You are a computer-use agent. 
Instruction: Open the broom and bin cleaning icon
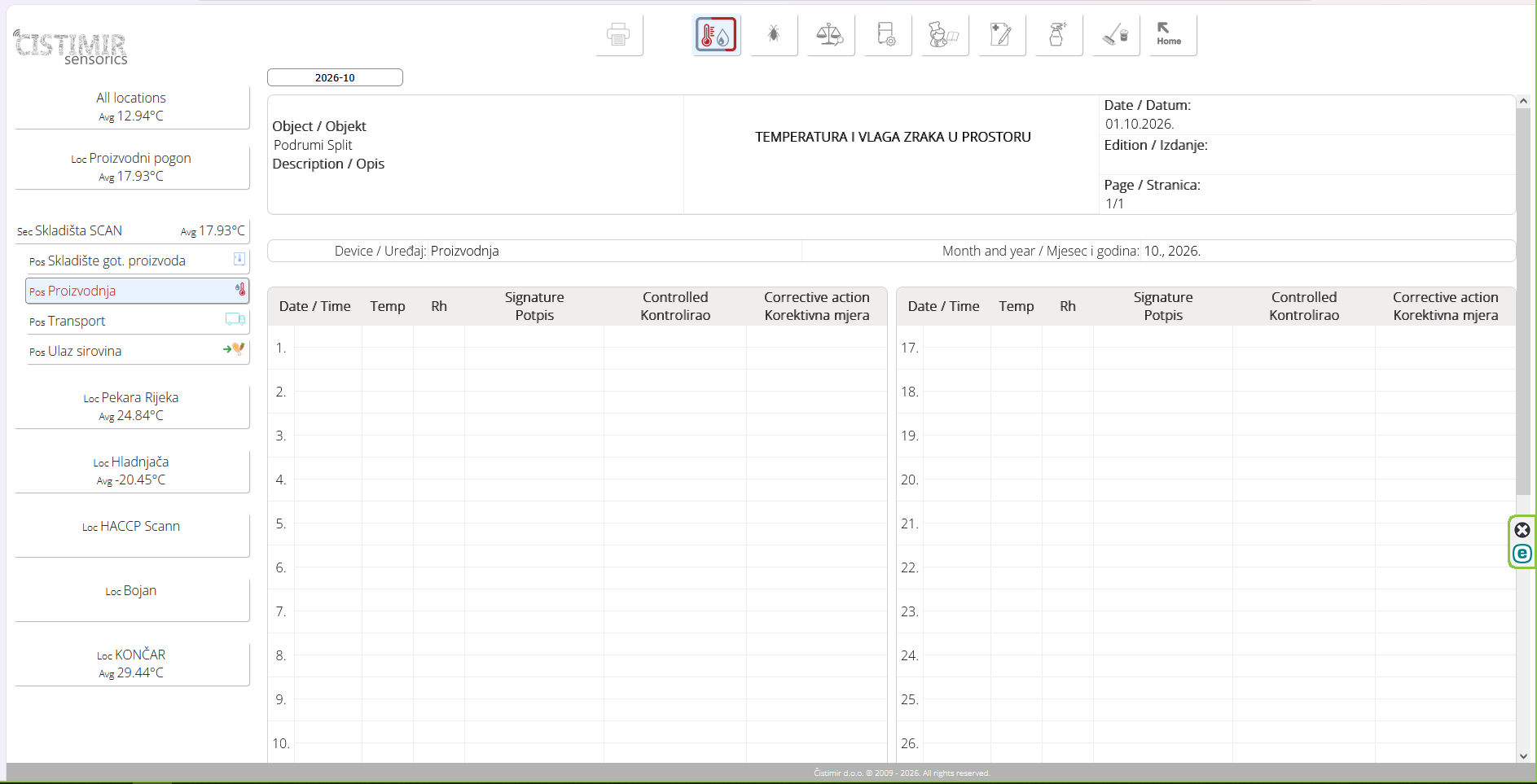[x=1115, y=35]
